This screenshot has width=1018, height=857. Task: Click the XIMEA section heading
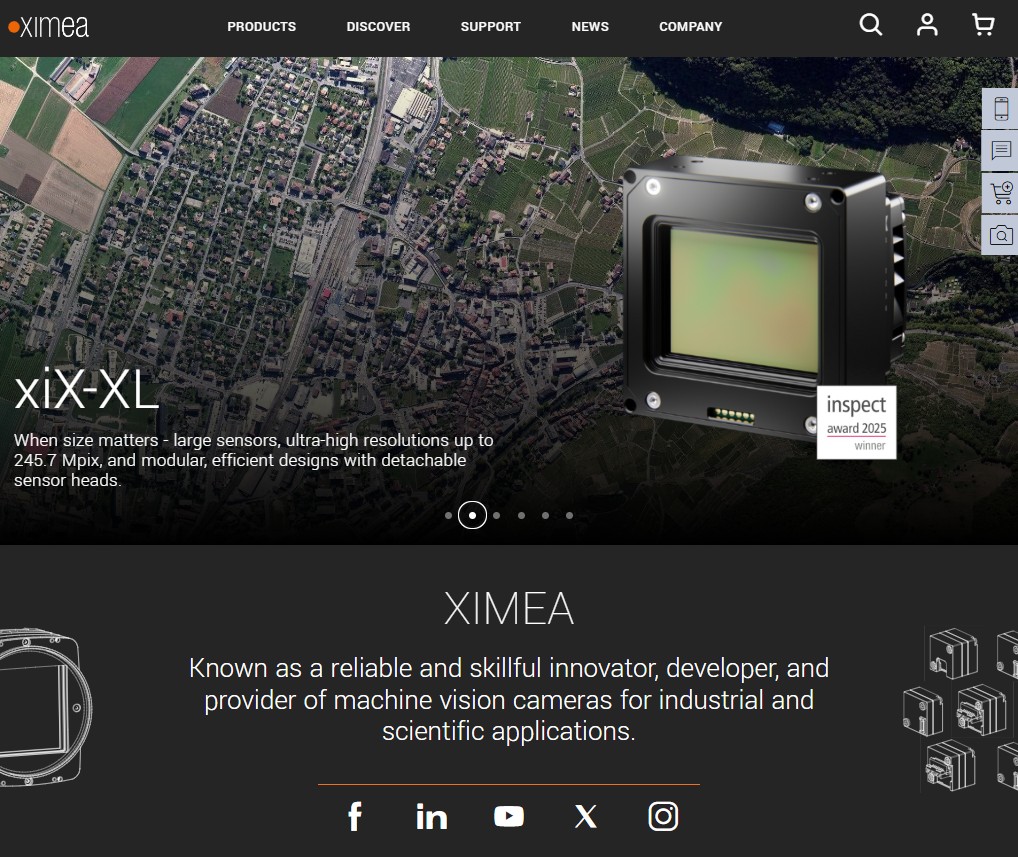(x=509, y=609)
